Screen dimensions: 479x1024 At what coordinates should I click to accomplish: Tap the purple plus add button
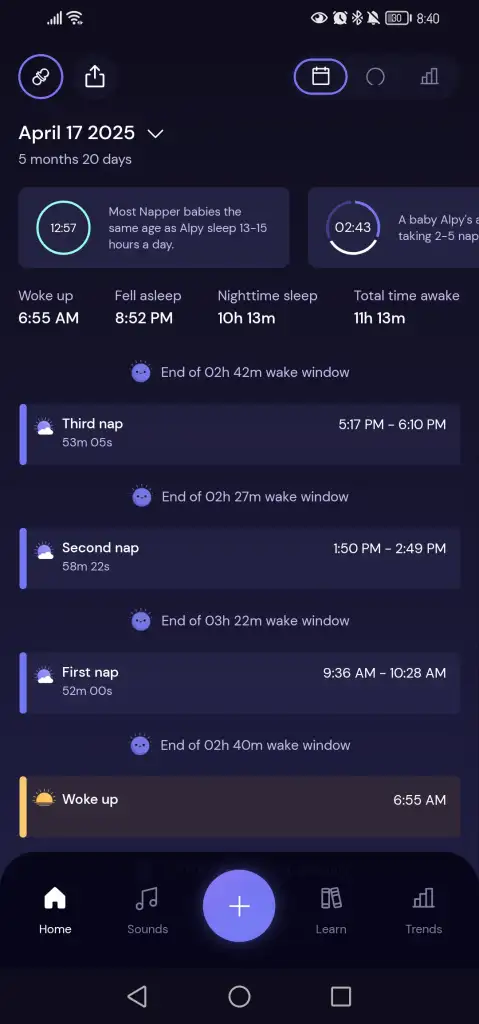(239, 906)
